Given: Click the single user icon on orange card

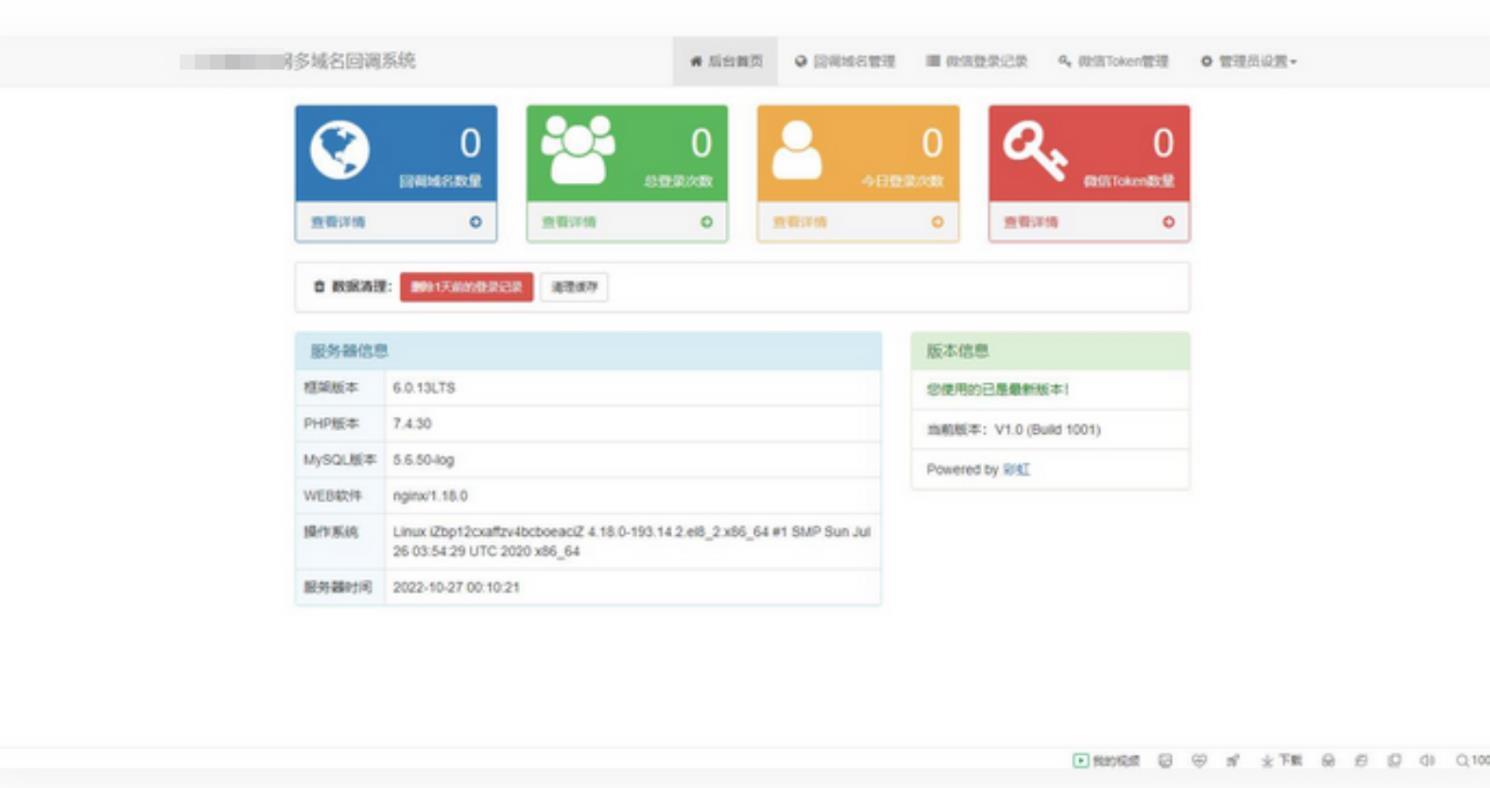Looking at the screenshot, I should point(798,150).
